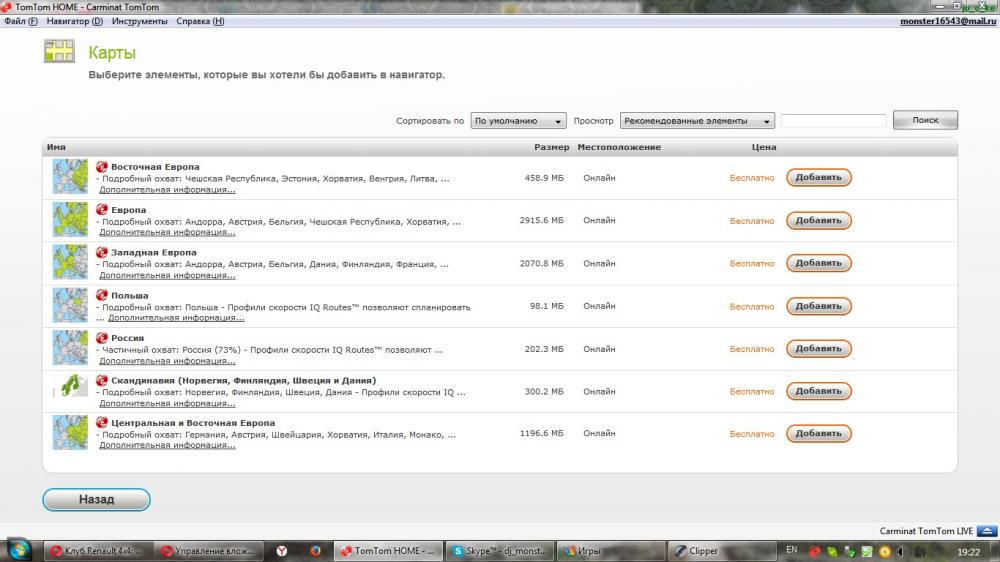The height and width of the screenshot is (562, 1000).
Task: Open the Windows Start orb
Action: [x=18, y=551]
